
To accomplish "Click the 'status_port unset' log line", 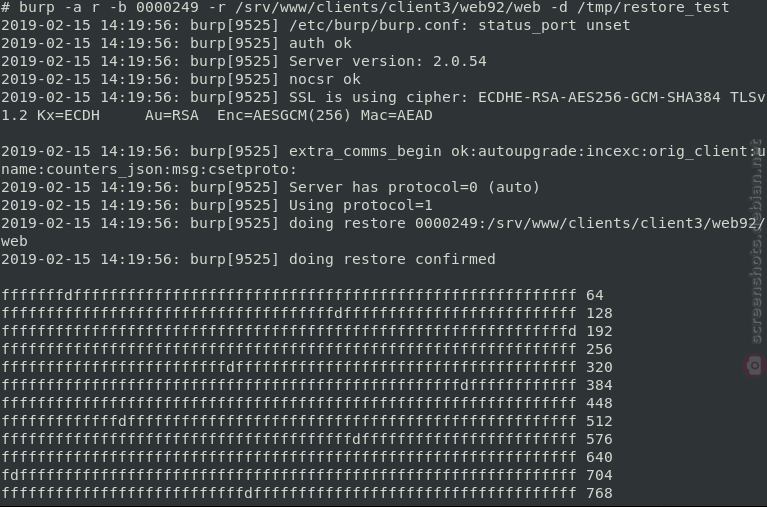I will tap(316, 25).
